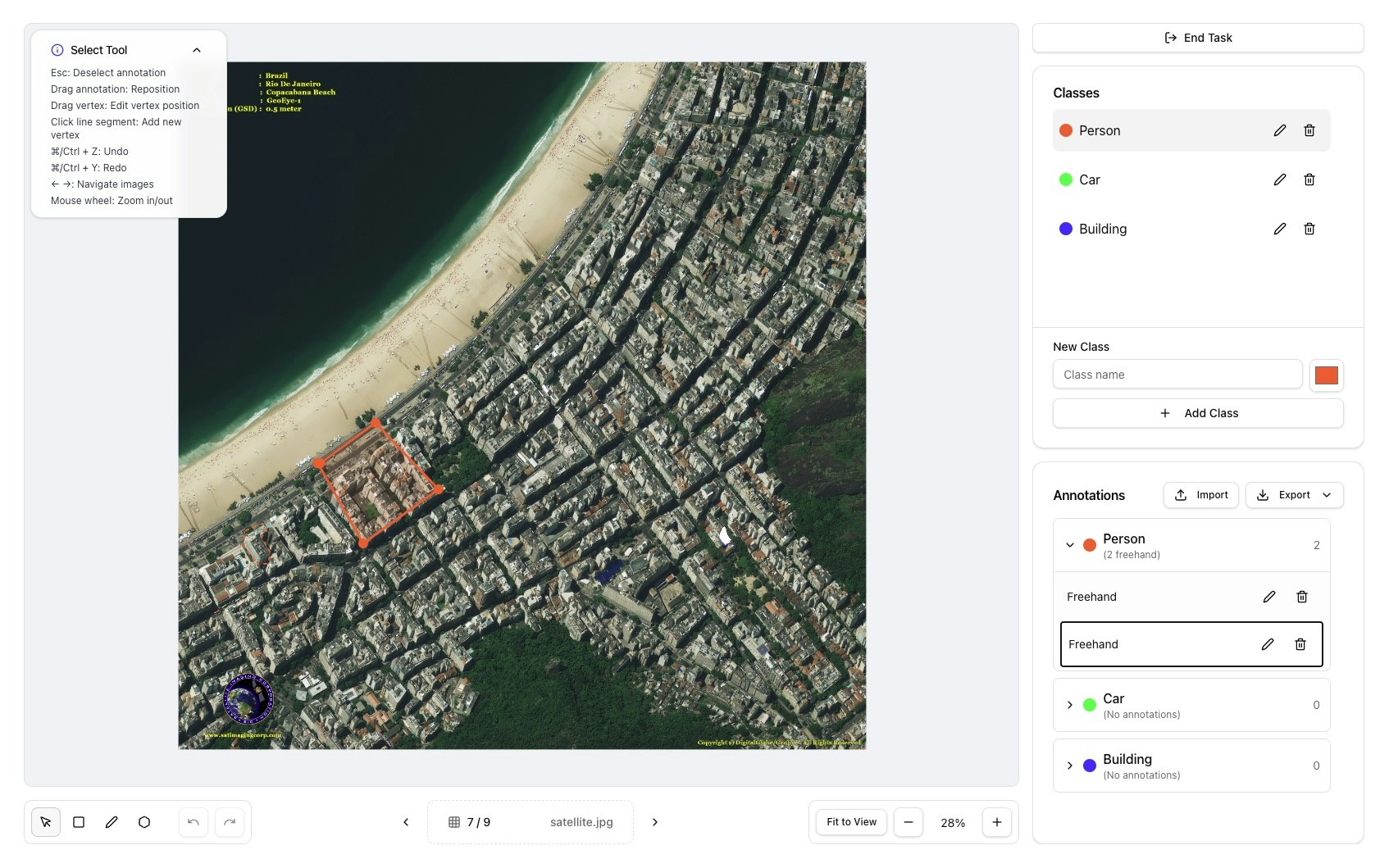Click the orange Person class color dot

[x=1066, y=130]
